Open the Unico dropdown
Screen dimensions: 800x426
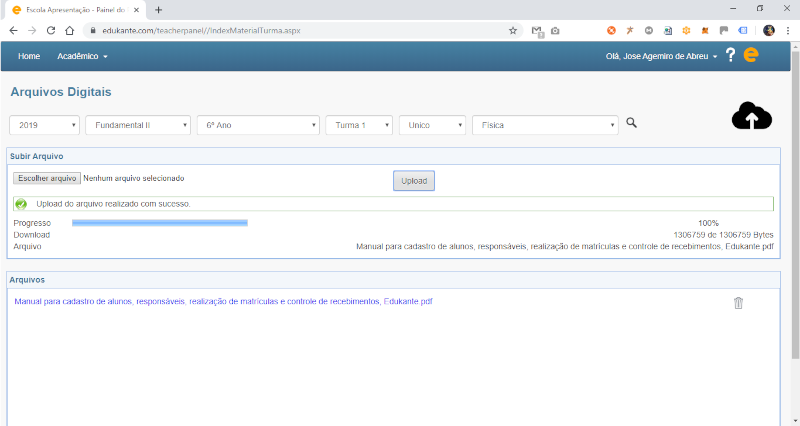[x=432, y=125]
